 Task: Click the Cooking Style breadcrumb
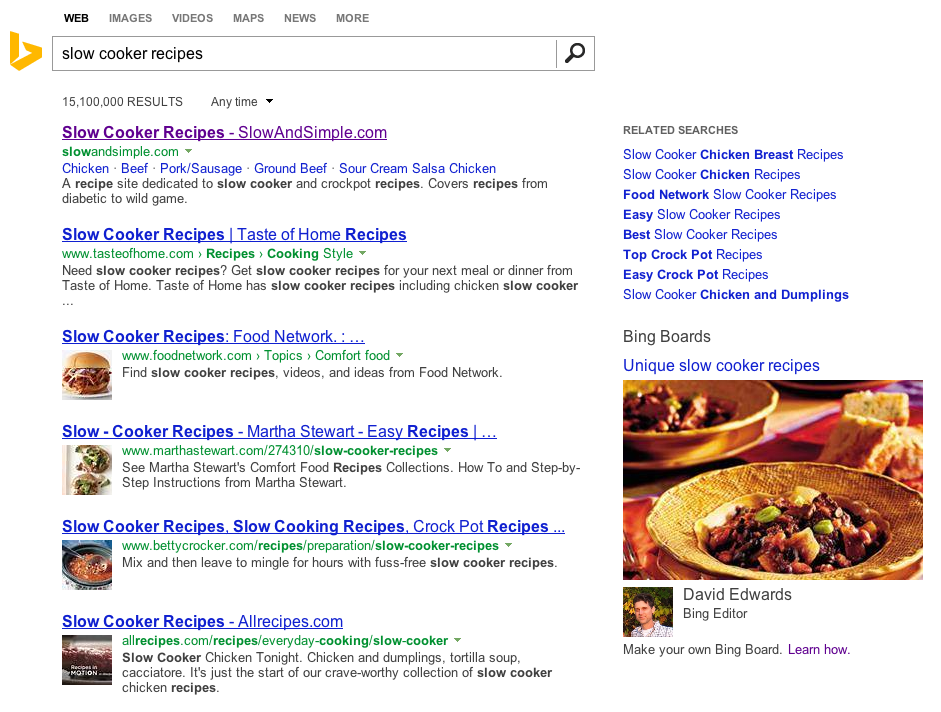point(310,253)
